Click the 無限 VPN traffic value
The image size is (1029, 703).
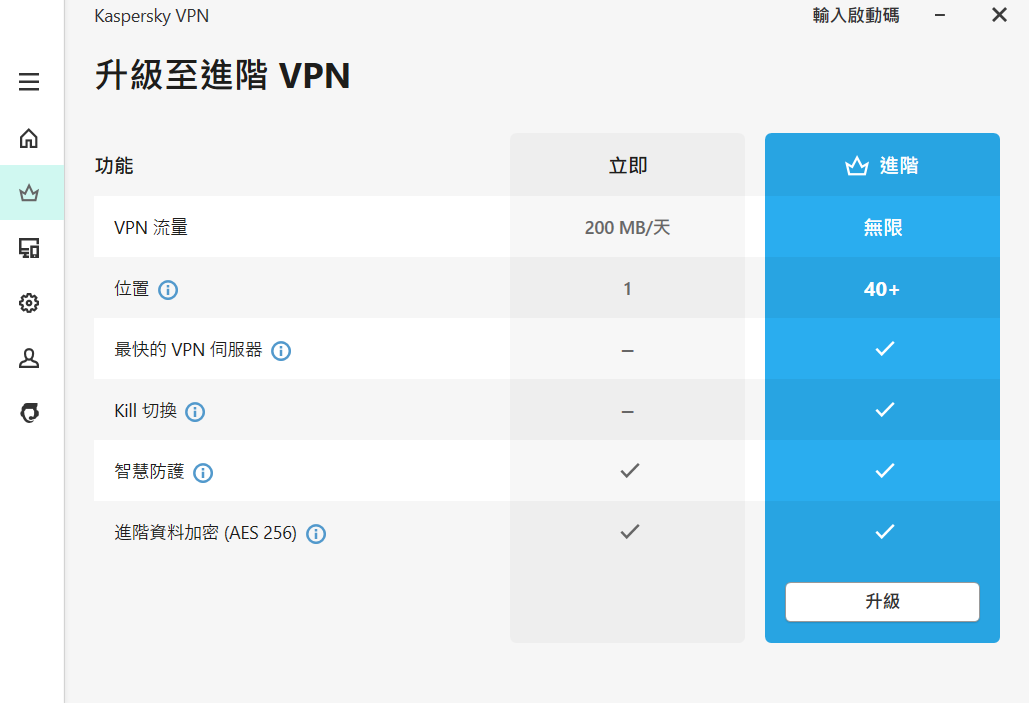coord(882,228)
